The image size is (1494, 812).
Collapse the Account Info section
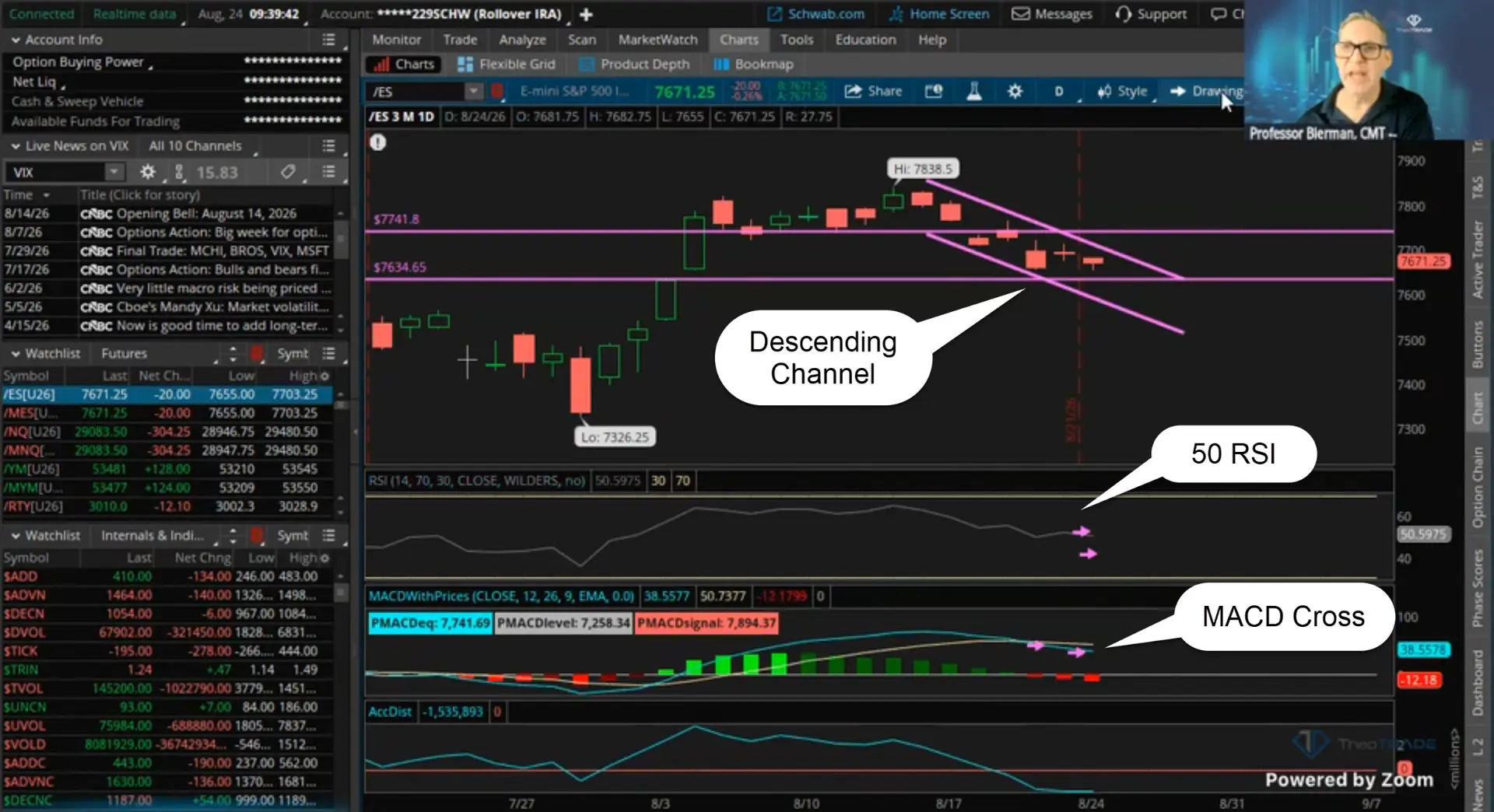[16, 40]
